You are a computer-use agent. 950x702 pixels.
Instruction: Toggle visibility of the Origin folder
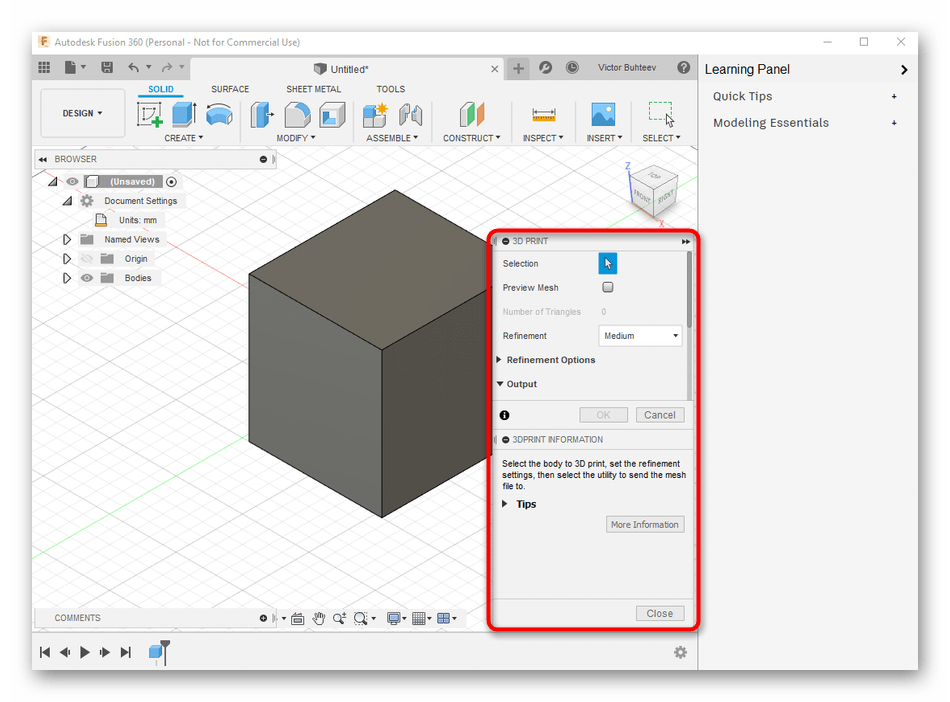coord(87,259)
